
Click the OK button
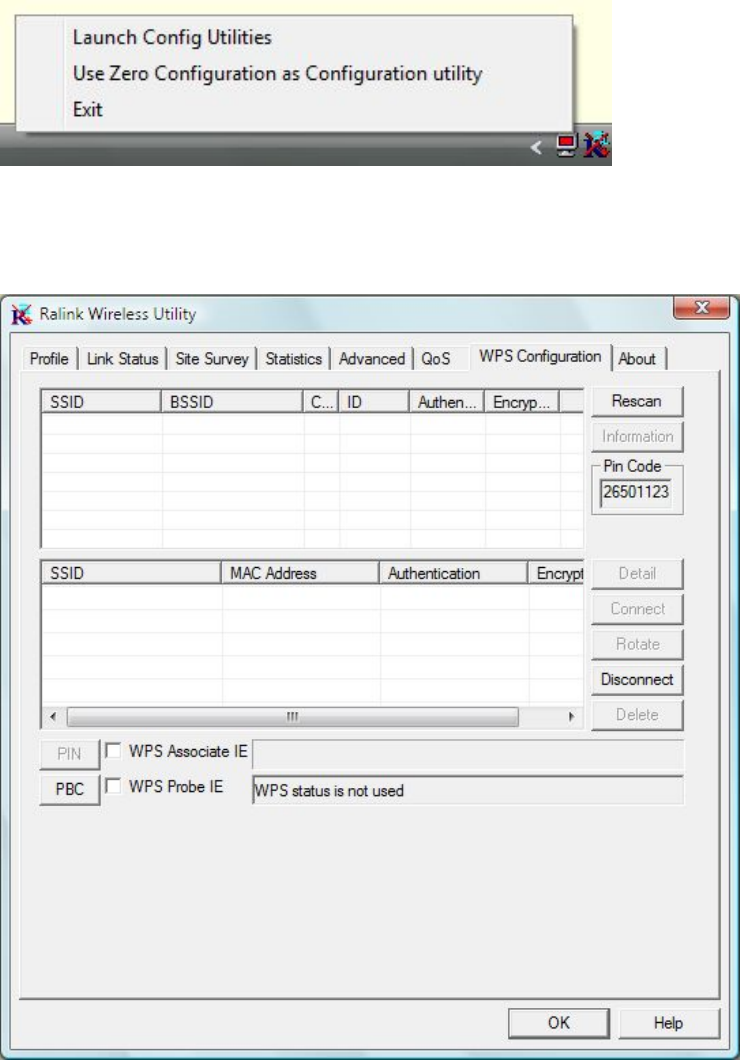(x=558, y=1023)
